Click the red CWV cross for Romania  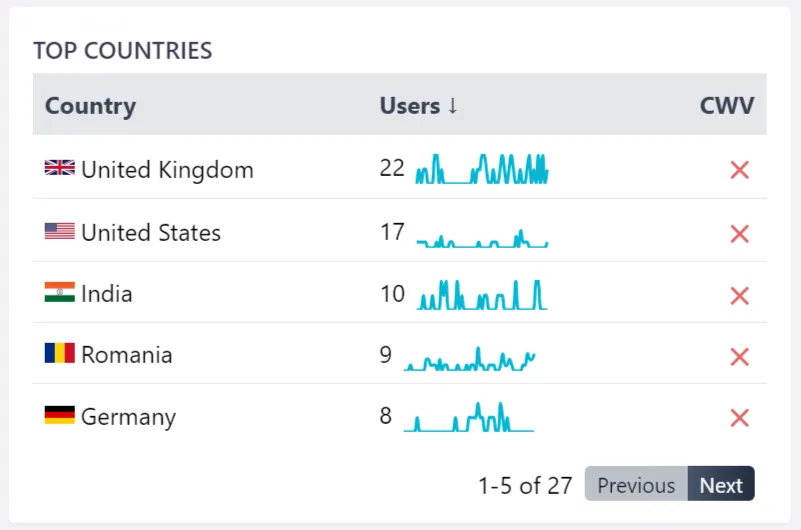[x=740, y=357]
